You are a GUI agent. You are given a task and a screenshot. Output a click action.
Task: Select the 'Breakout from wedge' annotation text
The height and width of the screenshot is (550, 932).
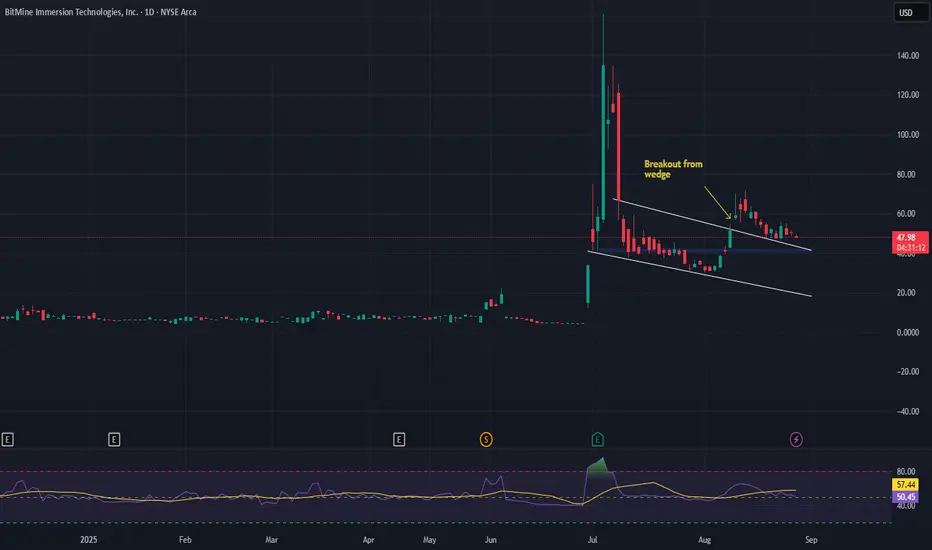[673, 169]
